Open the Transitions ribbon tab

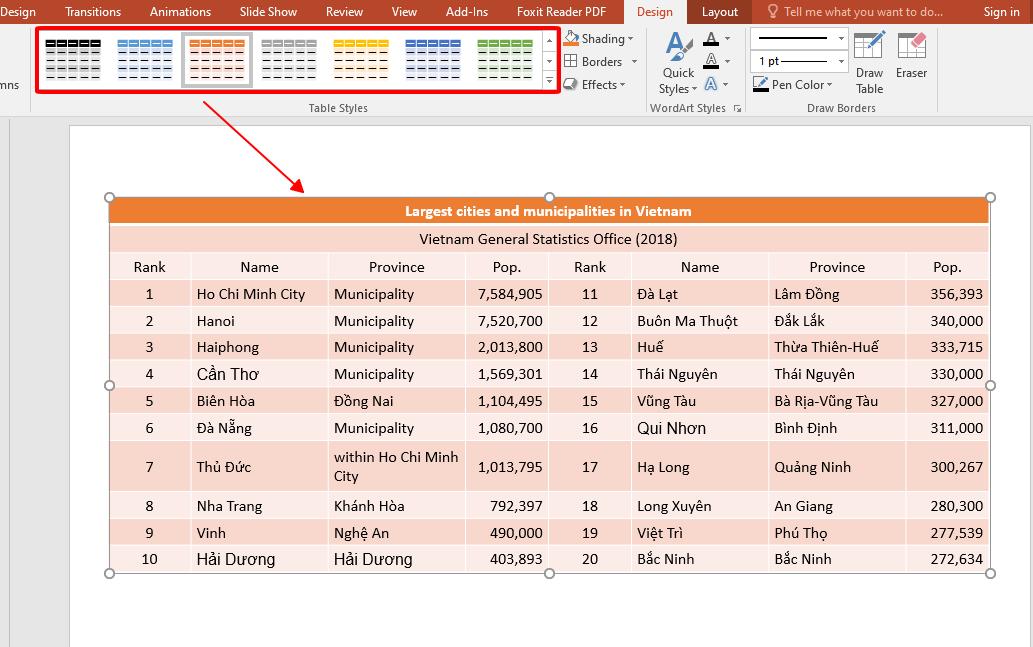pos(92,12)
